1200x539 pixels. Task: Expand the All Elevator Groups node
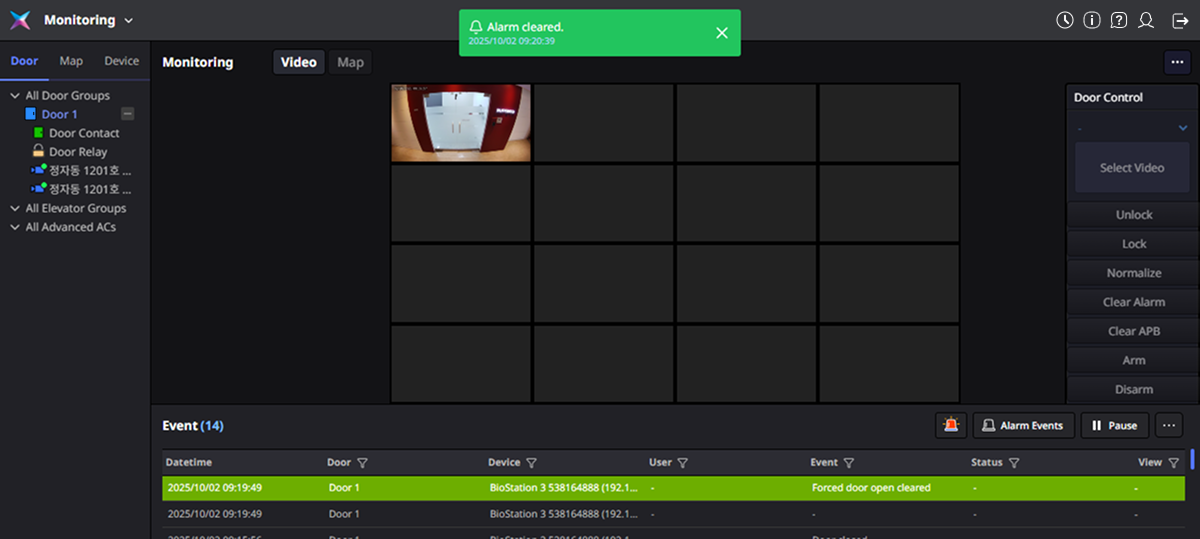(x=15, y=209)
